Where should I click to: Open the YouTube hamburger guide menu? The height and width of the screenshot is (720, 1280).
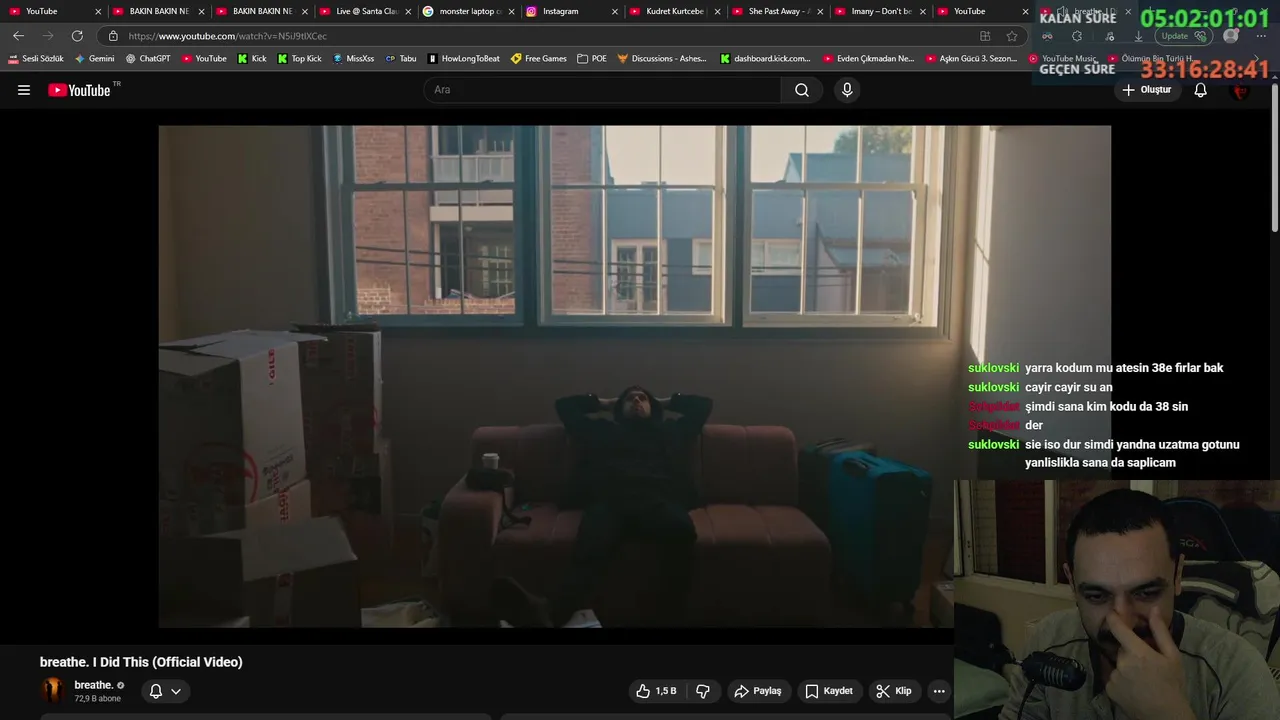24,90
